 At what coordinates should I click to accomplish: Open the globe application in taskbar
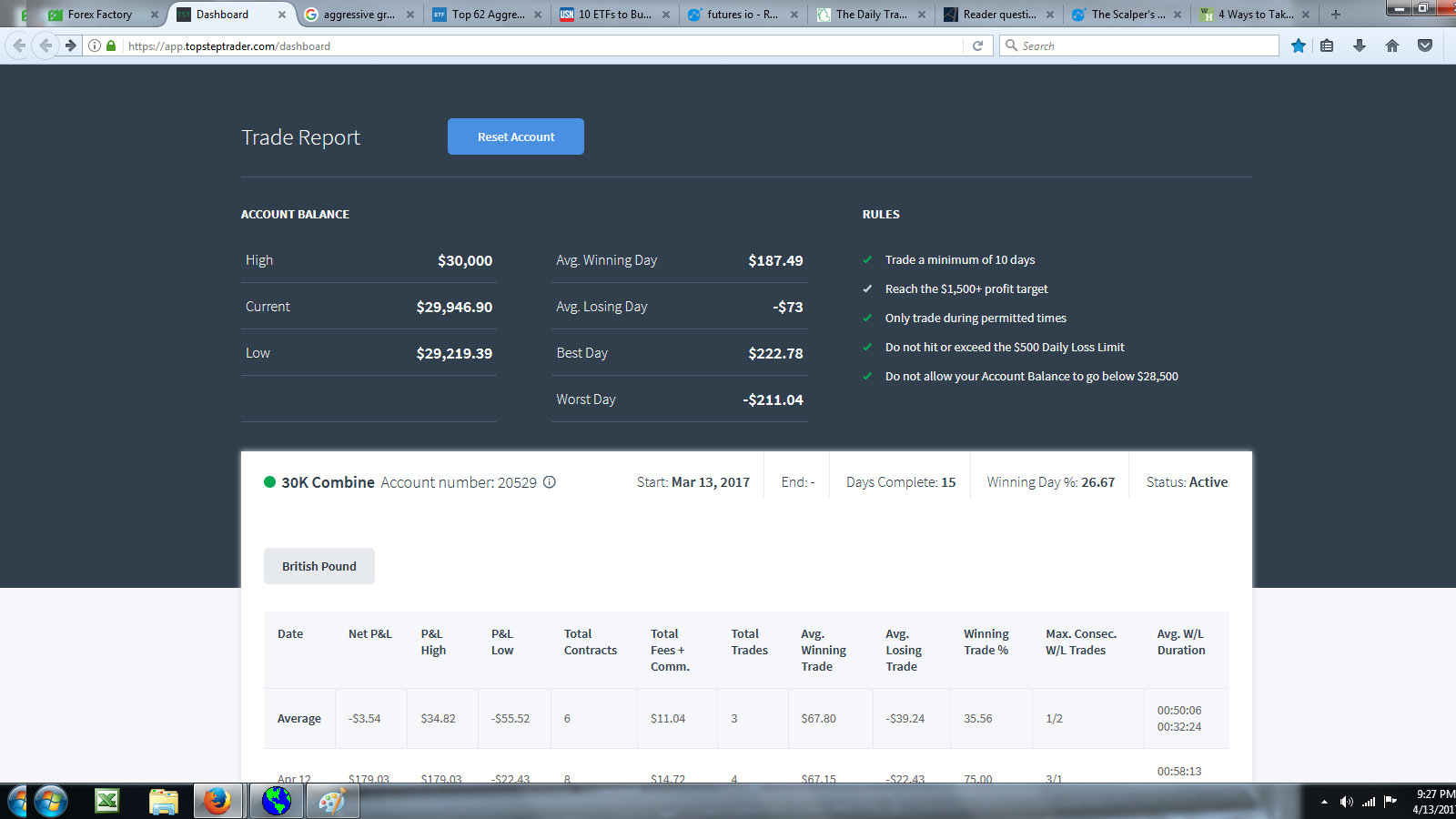(x=277, y=802)
